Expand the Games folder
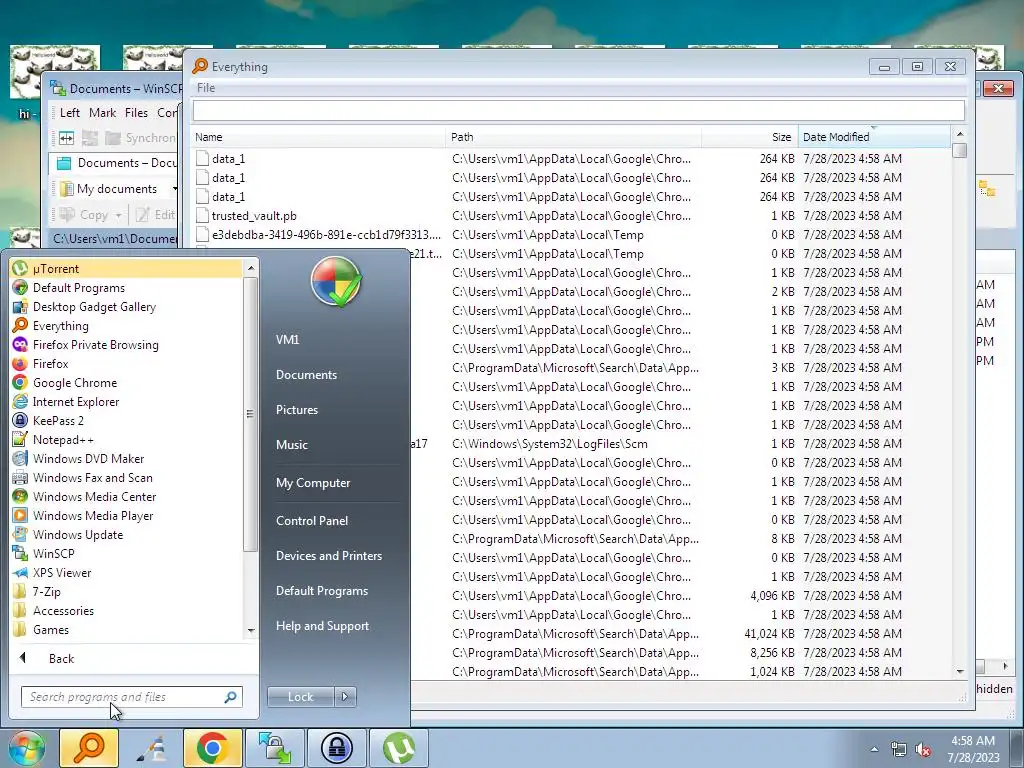Screen dimensions: 1024x768 click(x=127, y=630)
